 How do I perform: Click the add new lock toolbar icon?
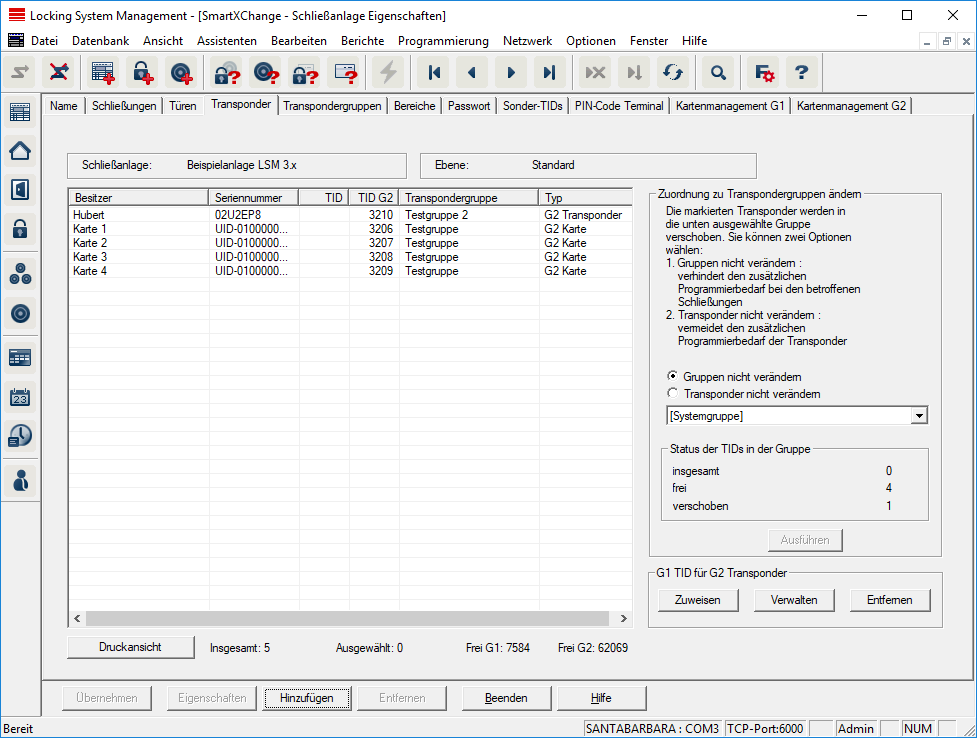coord(142,73)
